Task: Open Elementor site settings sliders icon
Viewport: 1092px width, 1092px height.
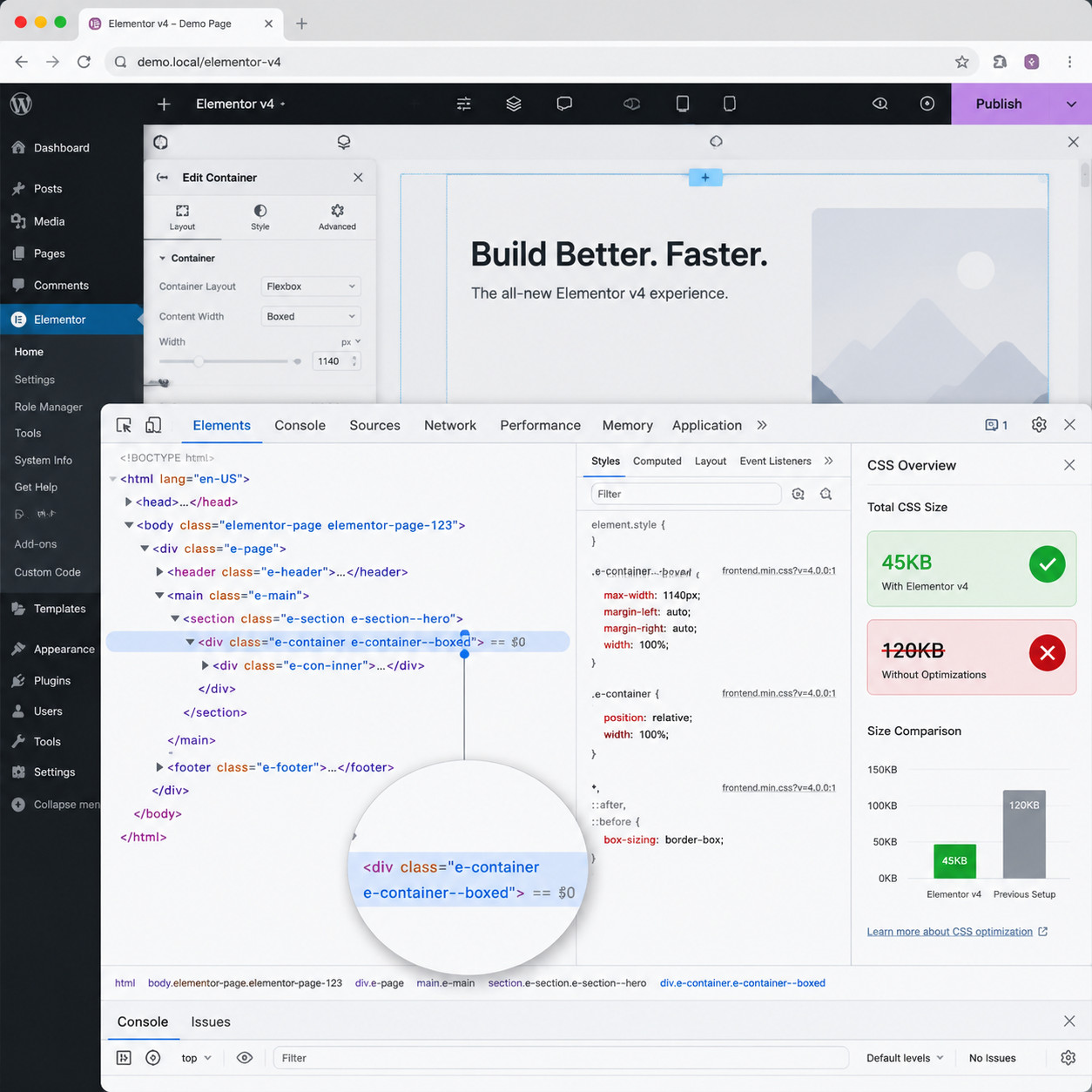Action: coord(464,104)
